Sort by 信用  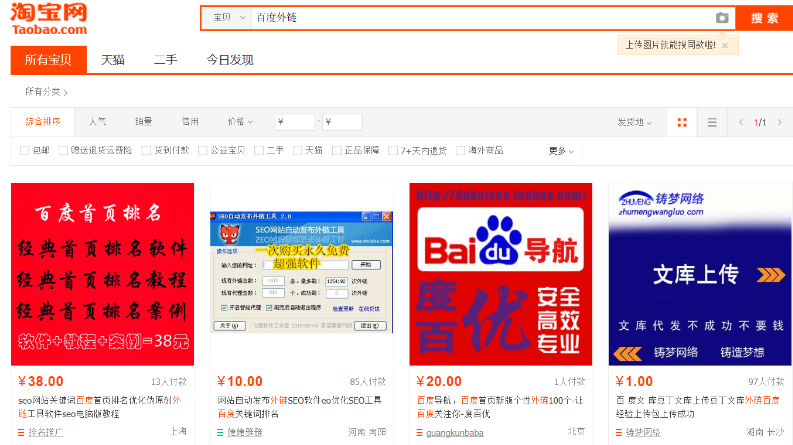(190, 121)
